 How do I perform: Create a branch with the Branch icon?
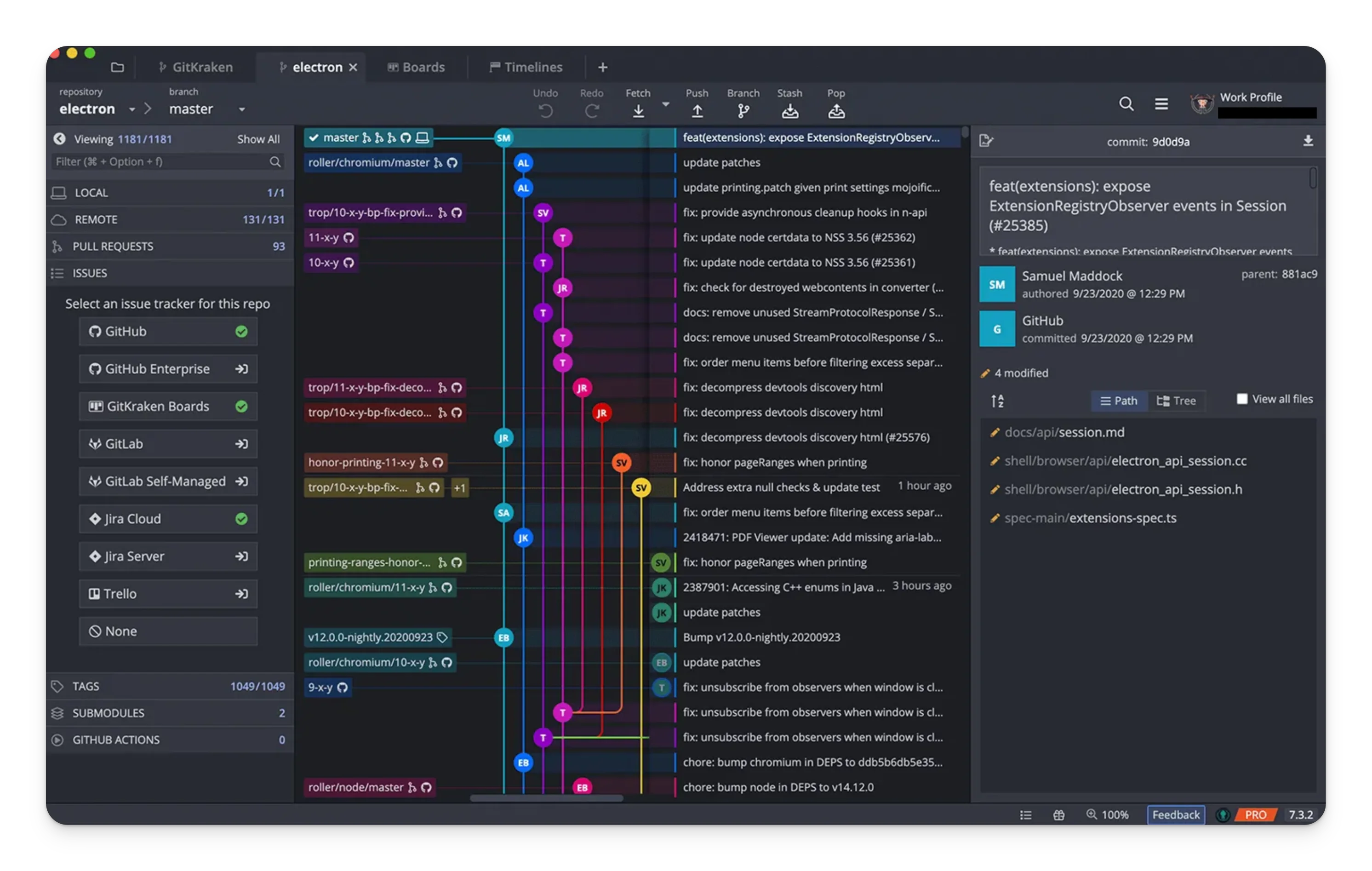point(743,110)
